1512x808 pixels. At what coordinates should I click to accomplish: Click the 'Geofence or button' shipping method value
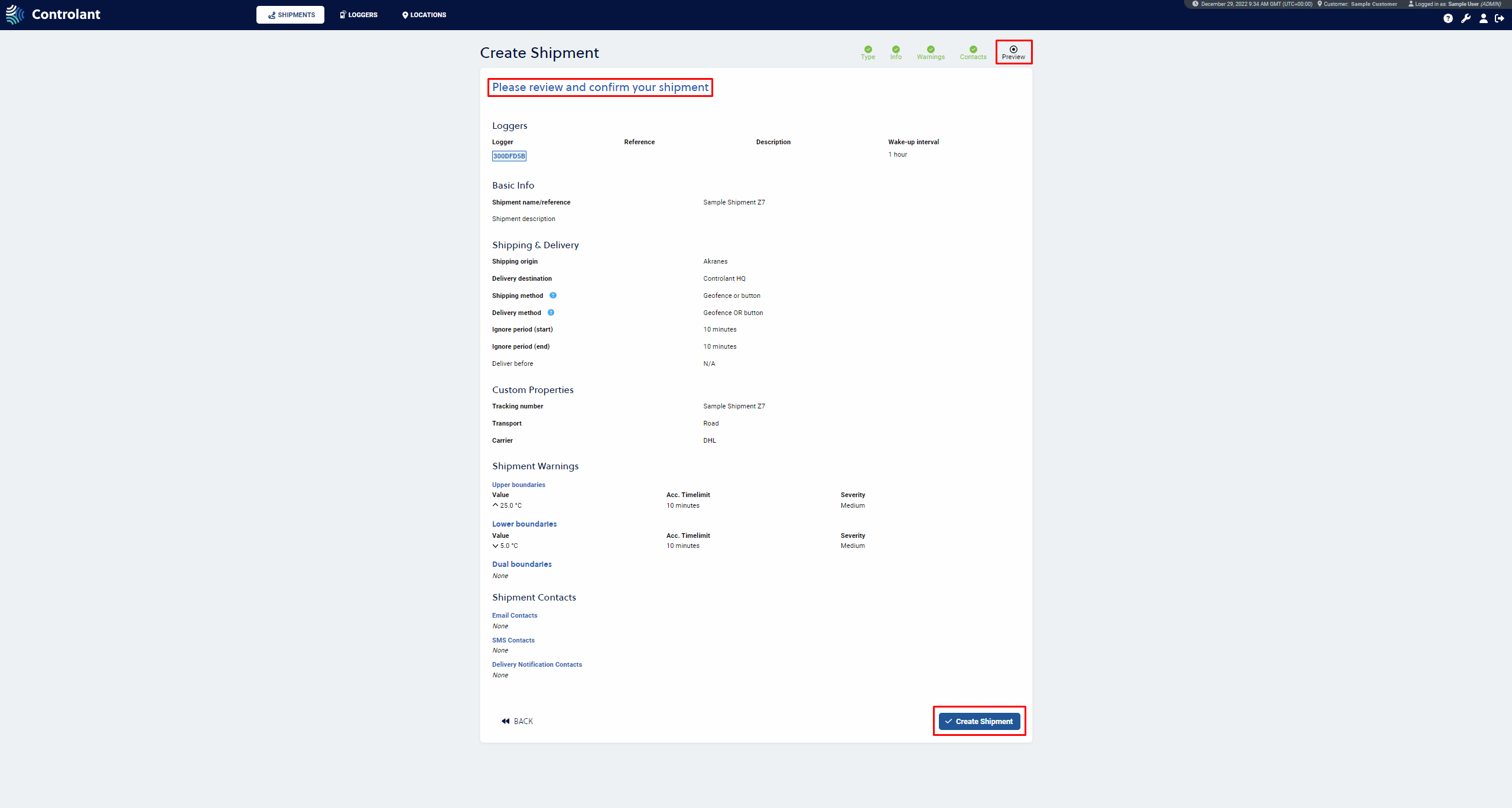pyautogui.click(x=732, y=296)
